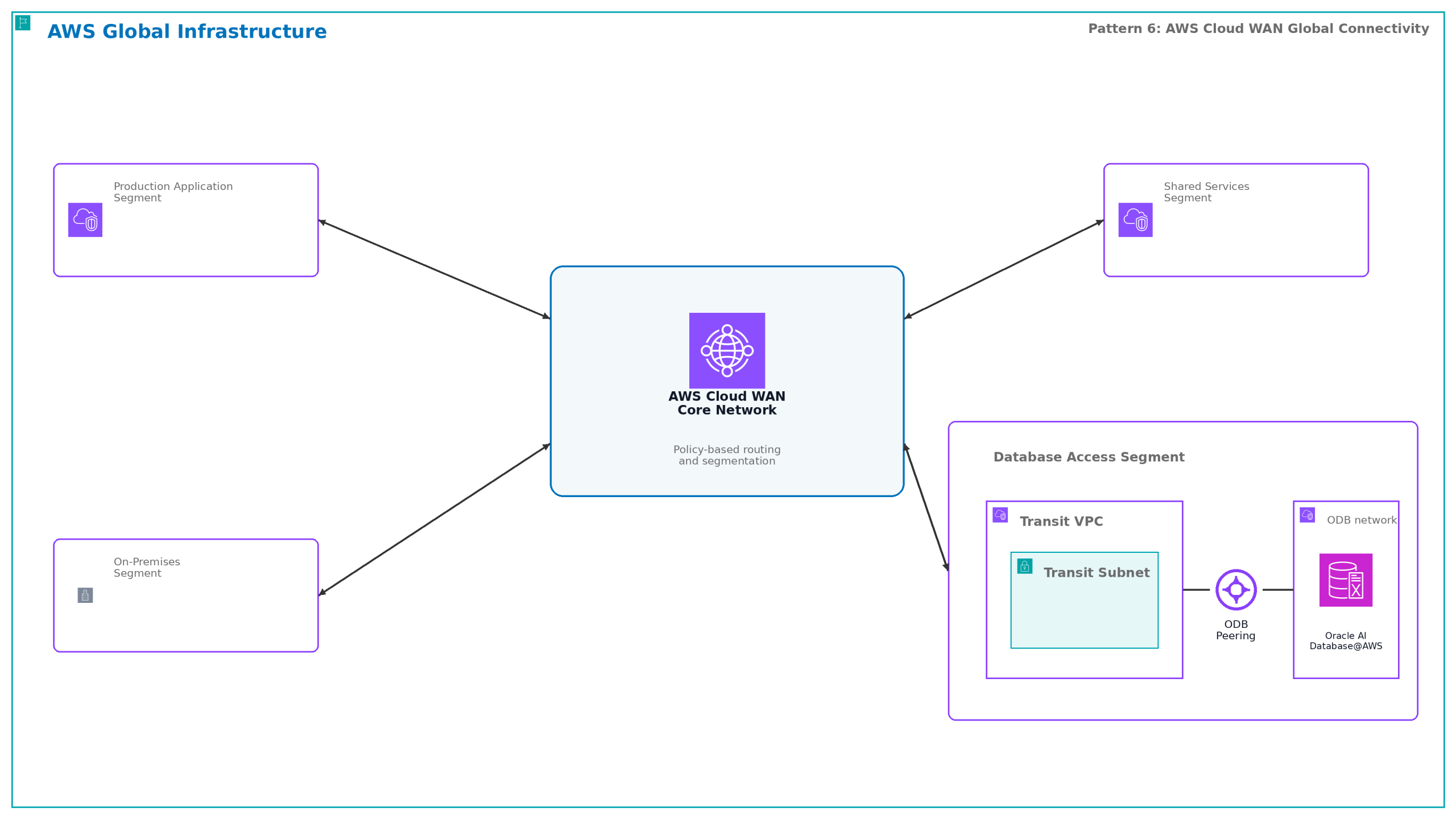Viewport: 1456px width, 819px height.
Task: Click the Transit Subnet lock icon
Action: click(x=1025, y=566)
